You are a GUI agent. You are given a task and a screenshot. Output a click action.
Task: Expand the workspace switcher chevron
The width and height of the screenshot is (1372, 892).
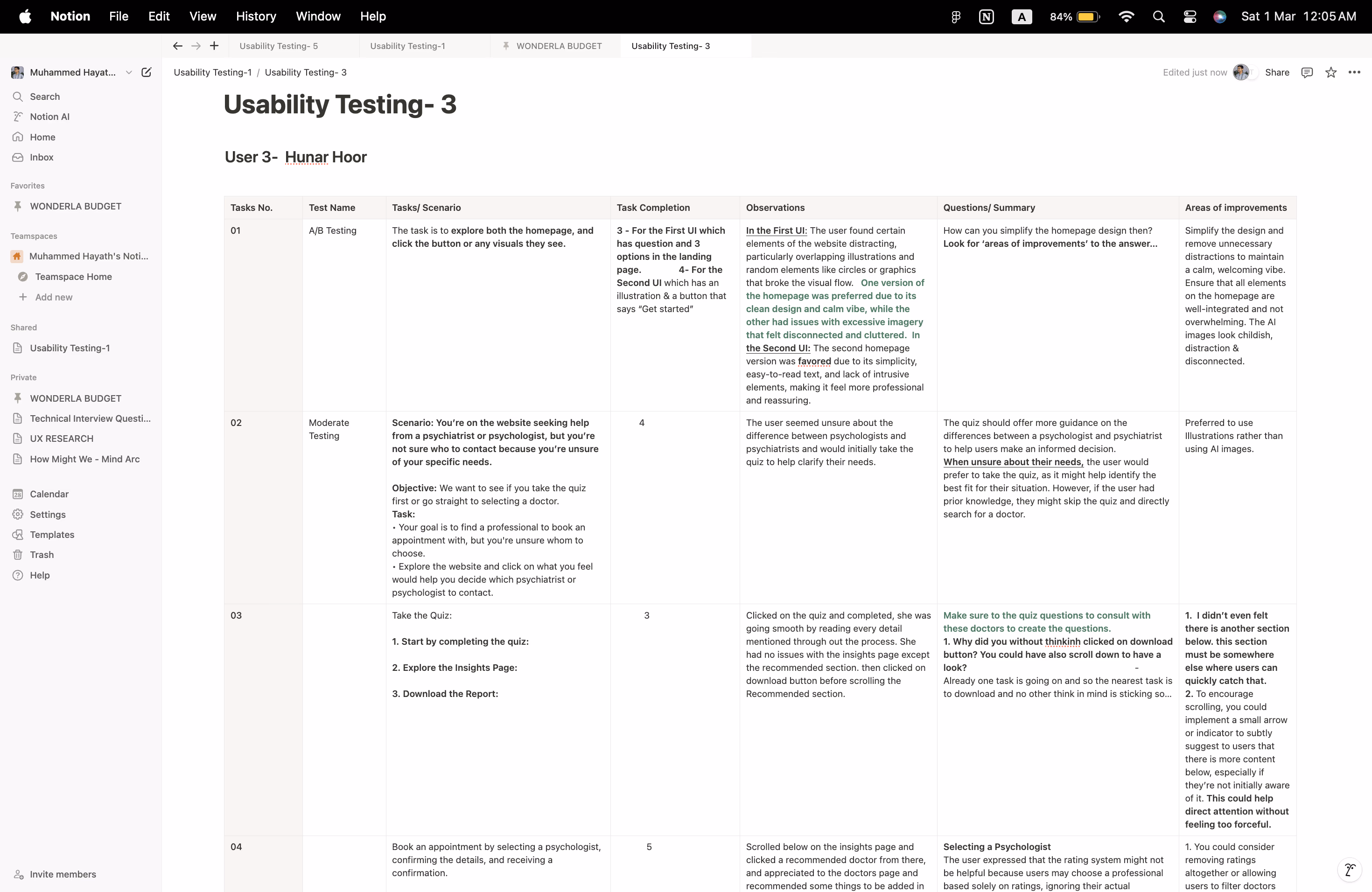(x=129, y=73)
